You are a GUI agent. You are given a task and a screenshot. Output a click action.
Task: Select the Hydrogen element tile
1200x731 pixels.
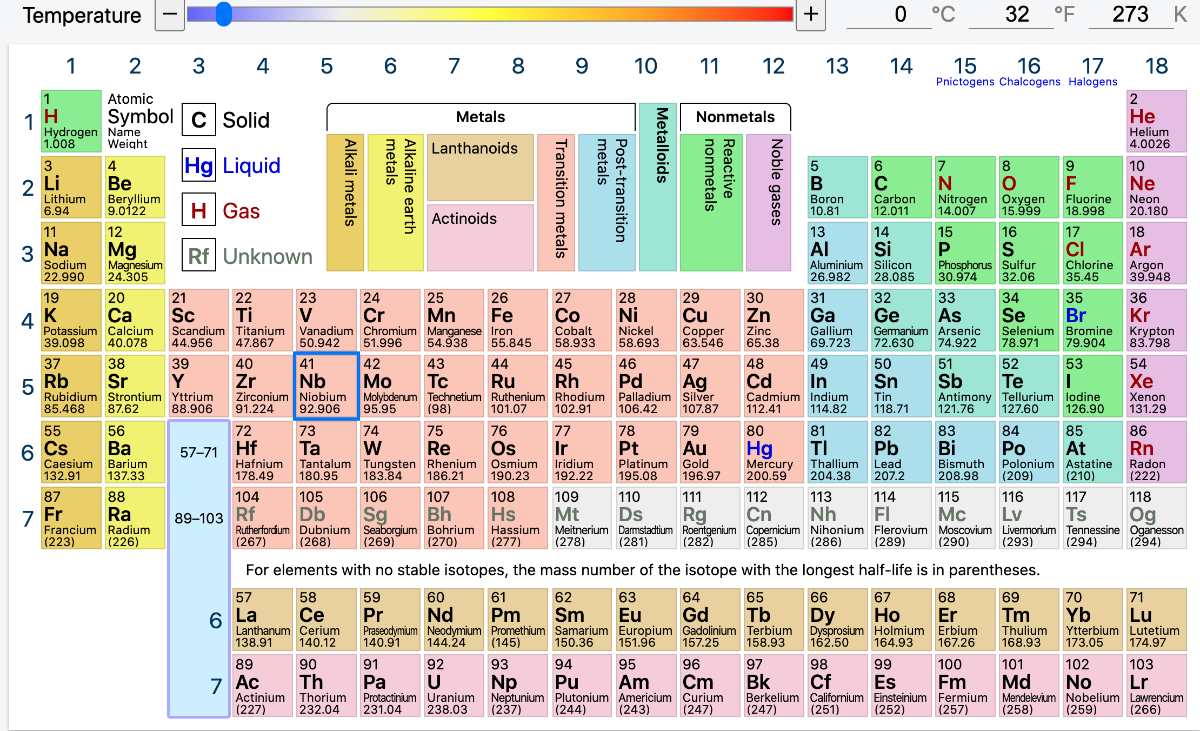71,121
